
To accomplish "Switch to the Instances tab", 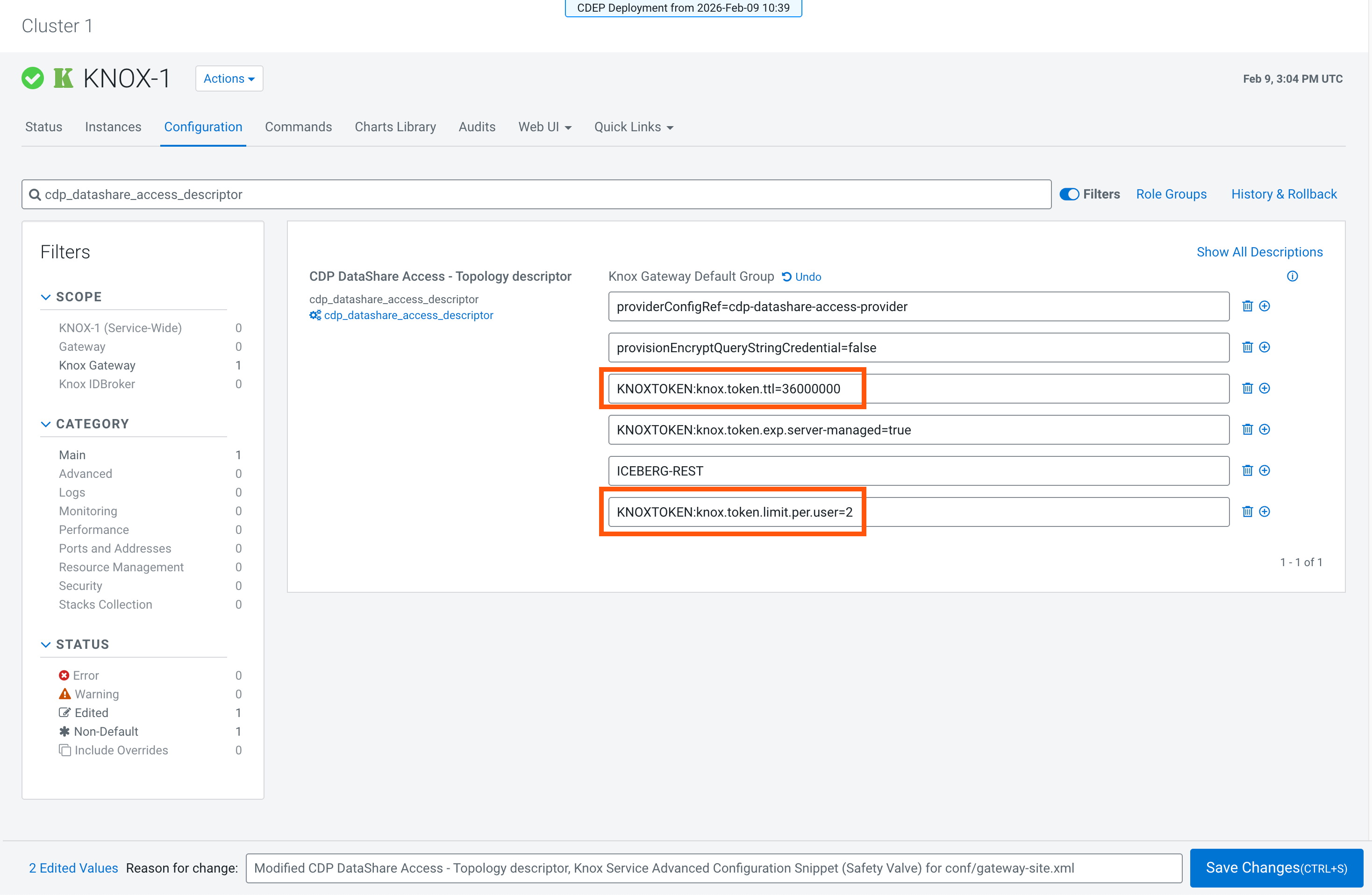I will pos(113,127).
